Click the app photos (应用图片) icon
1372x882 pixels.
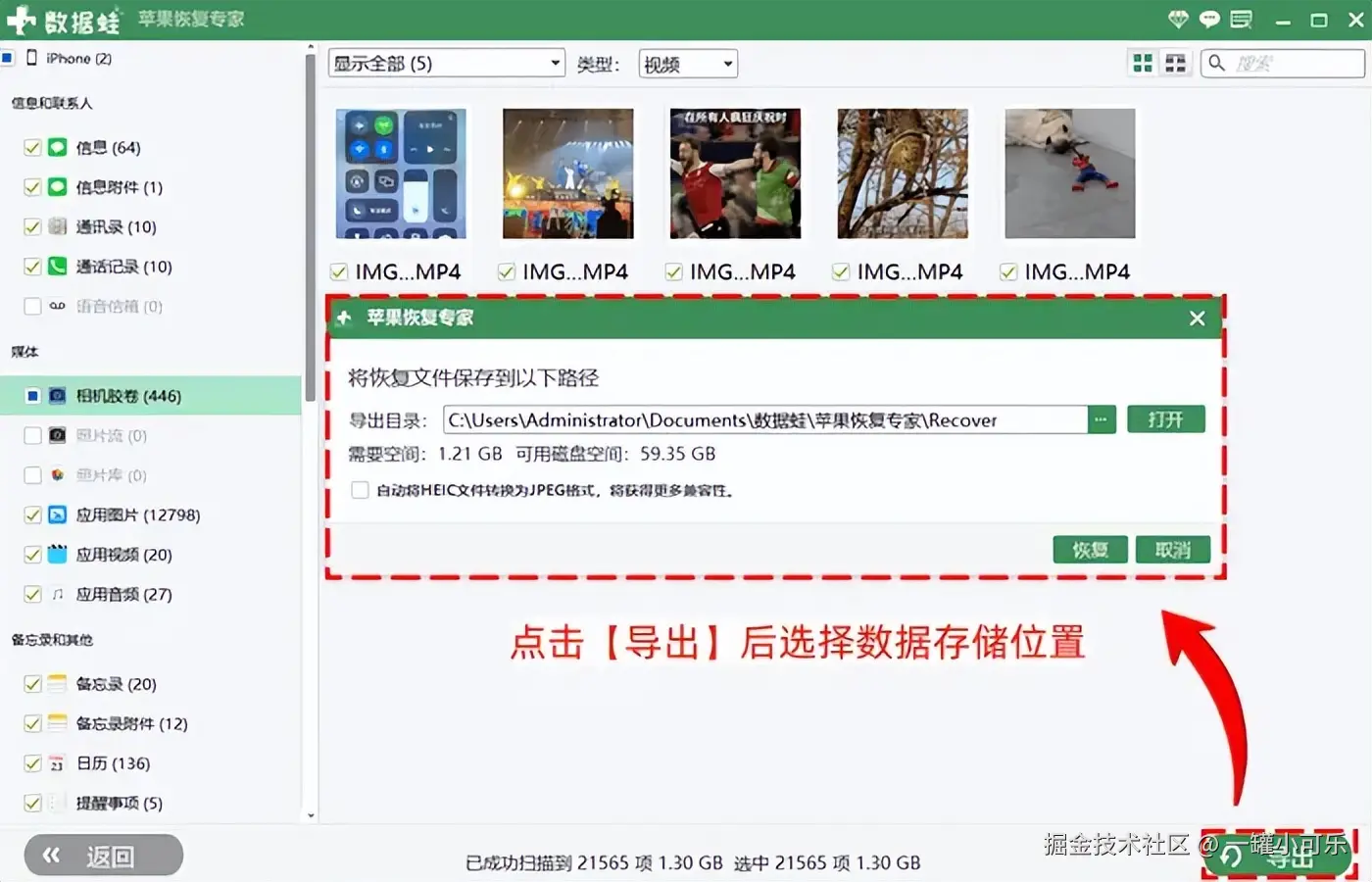tap(58, 514)
